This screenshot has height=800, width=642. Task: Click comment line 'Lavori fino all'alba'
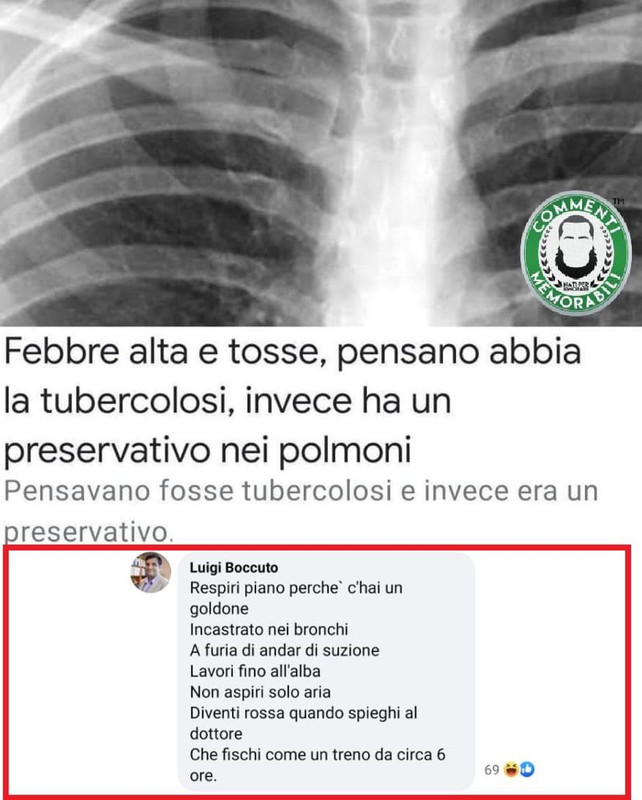tap(255, 671)
